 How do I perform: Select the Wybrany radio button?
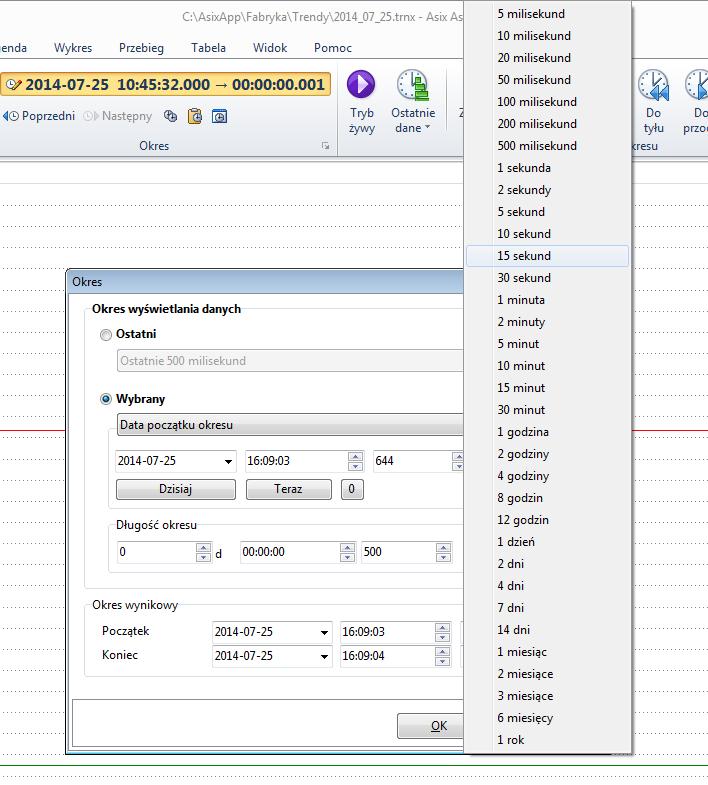[106, 399]
